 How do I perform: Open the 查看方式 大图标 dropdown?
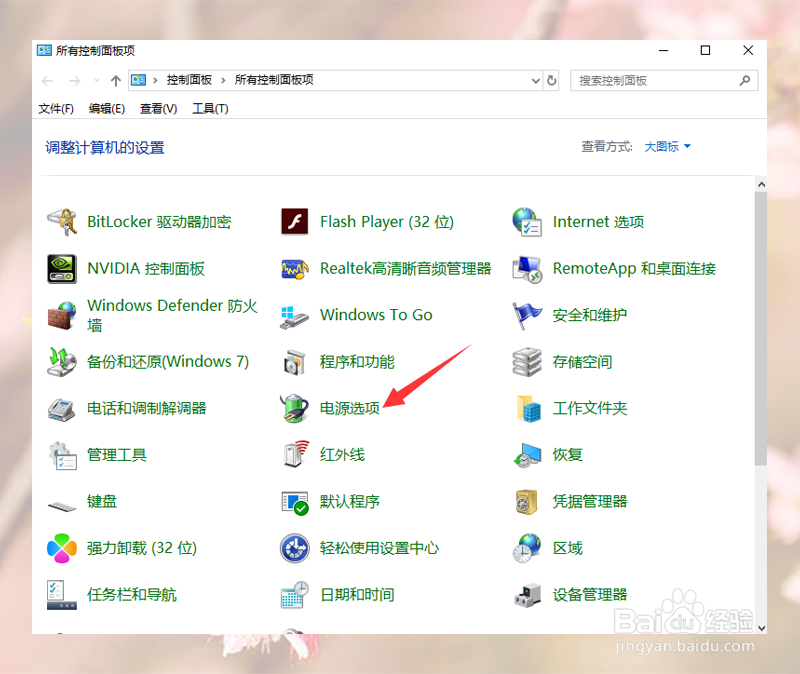click(x=667, y=147)
